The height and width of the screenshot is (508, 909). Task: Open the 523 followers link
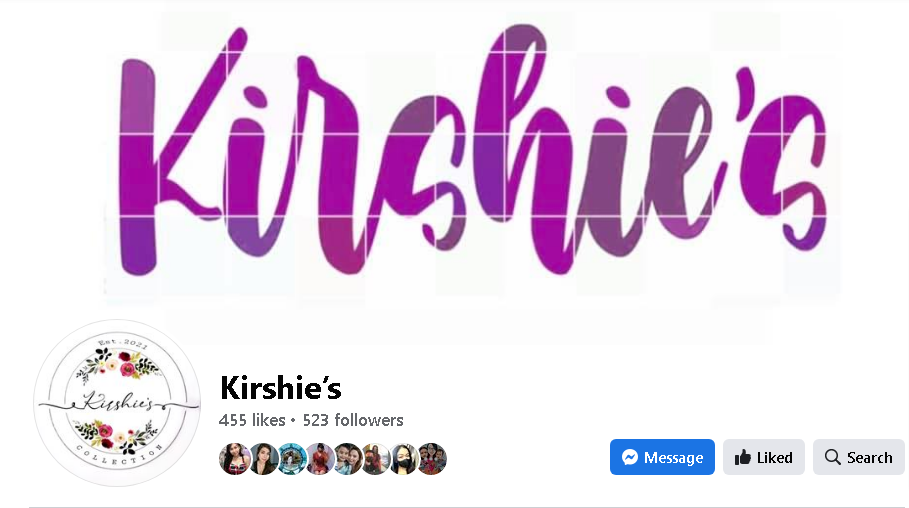point(353,420)
